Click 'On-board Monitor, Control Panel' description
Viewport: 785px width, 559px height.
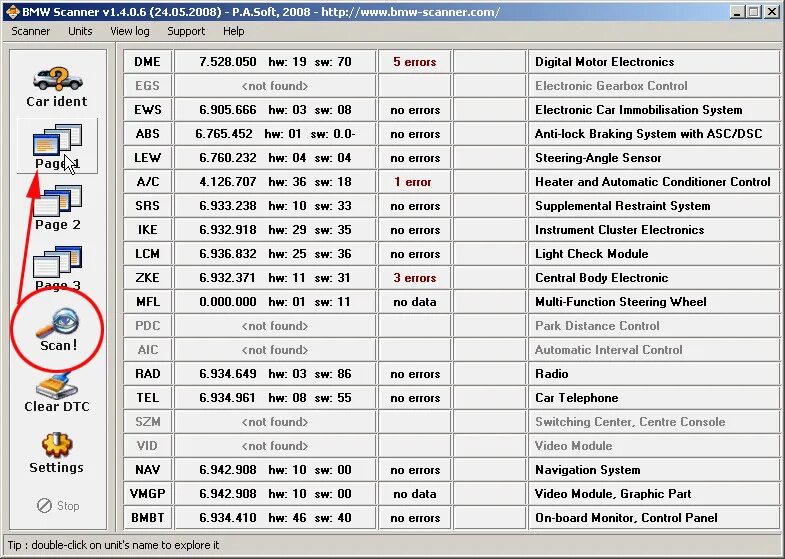tap(626, 518)
